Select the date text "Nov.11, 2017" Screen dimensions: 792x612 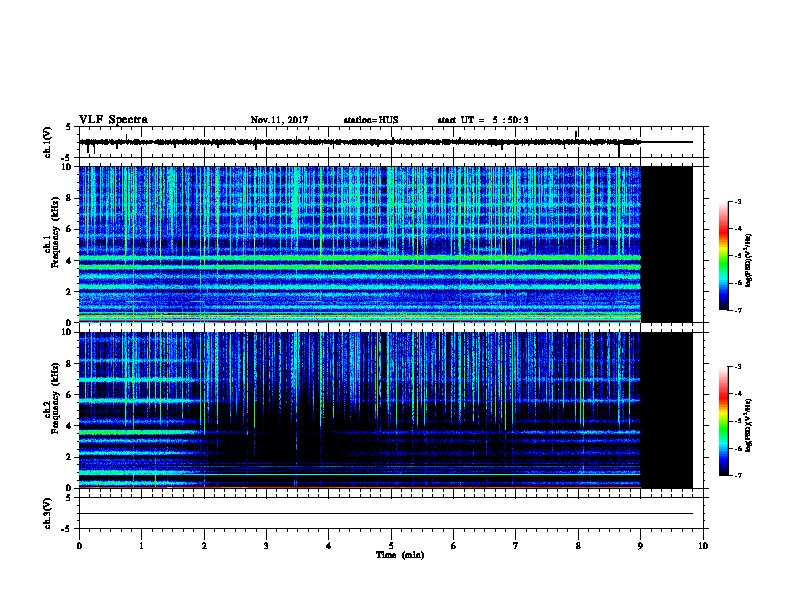tap(279, 120)
